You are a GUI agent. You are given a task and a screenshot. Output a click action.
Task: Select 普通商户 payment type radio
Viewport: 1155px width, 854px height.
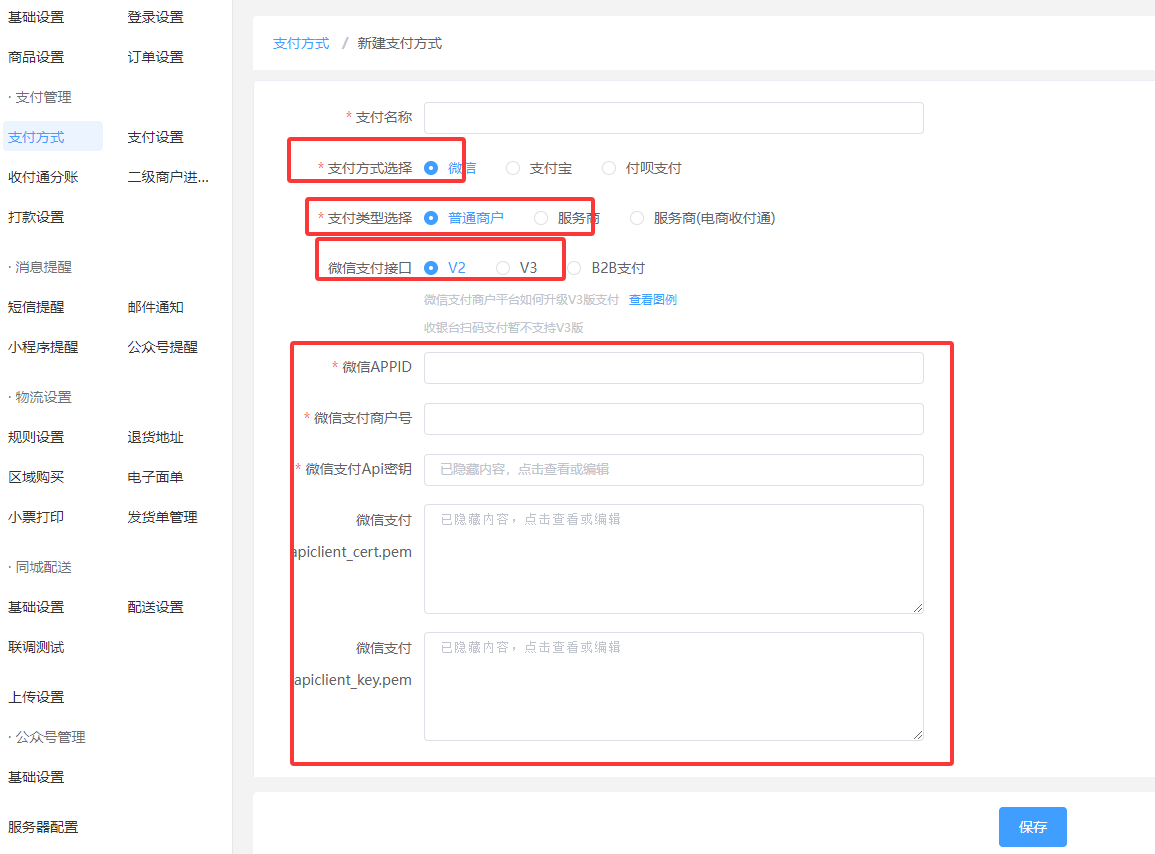(x=432, y=218)
